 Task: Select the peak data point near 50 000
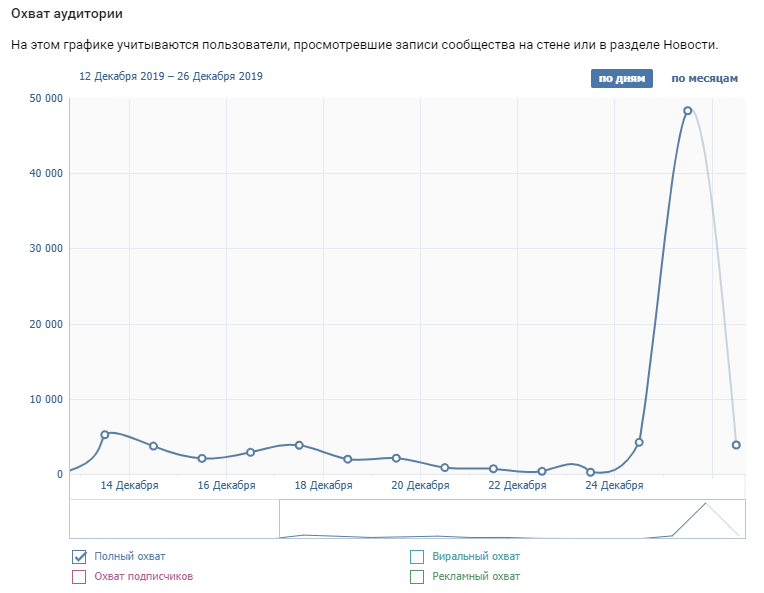[687, 111]
